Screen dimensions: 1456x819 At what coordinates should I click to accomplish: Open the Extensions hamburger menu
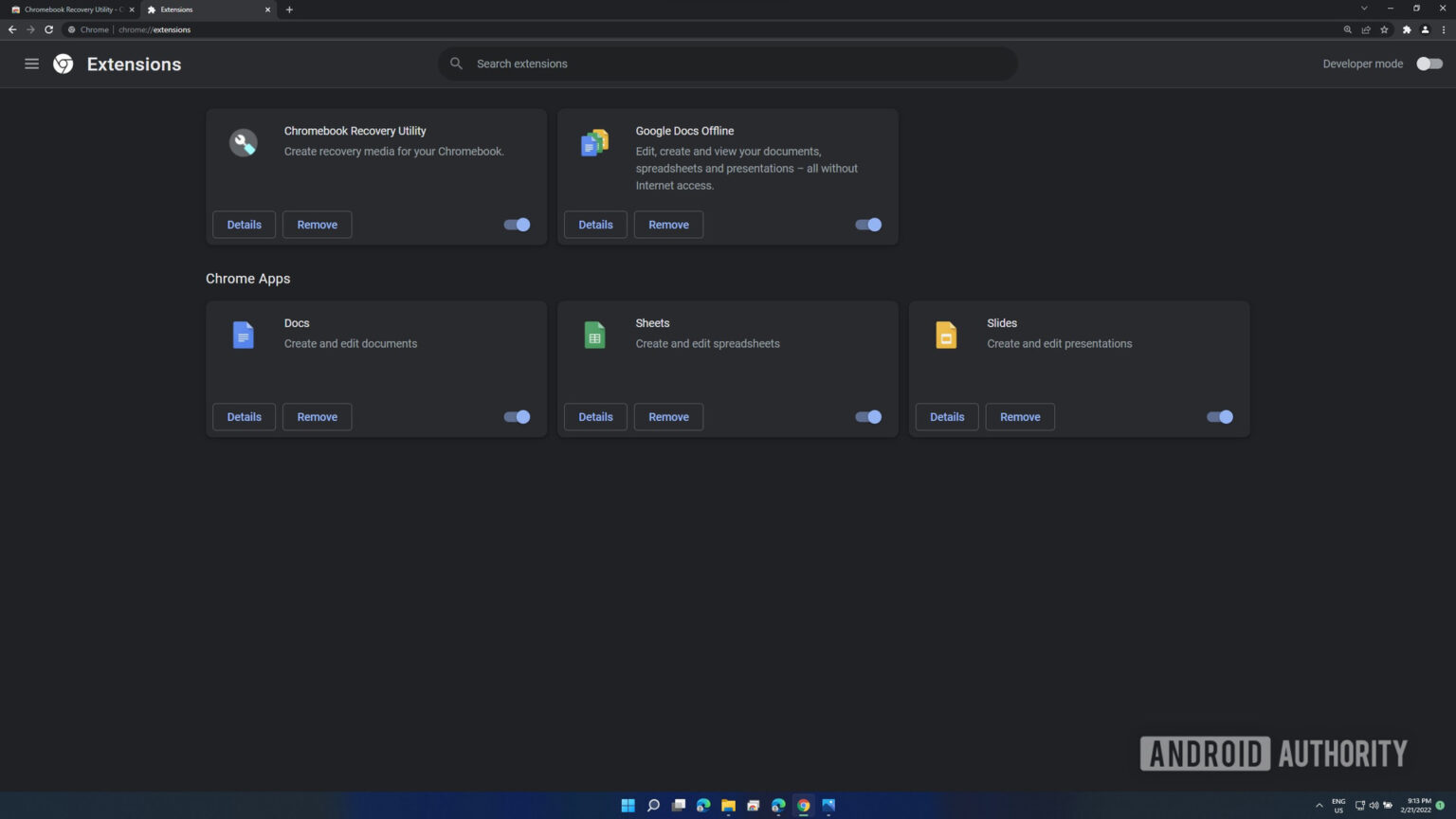31,64
